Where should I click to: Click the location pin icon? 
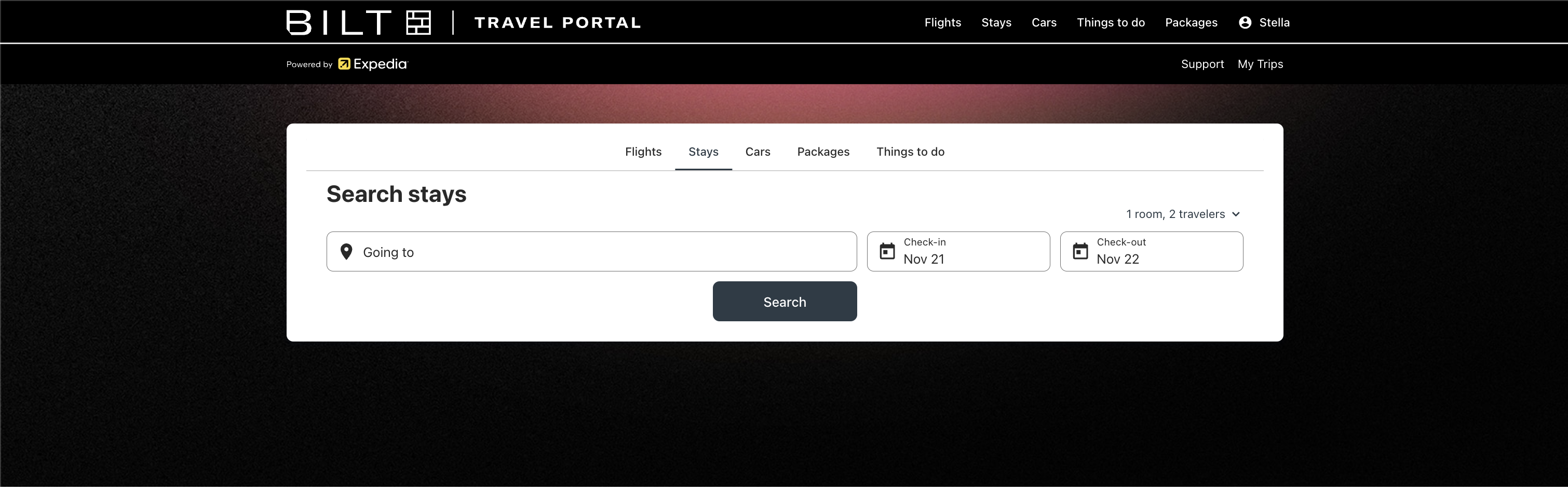coord(346,252)
